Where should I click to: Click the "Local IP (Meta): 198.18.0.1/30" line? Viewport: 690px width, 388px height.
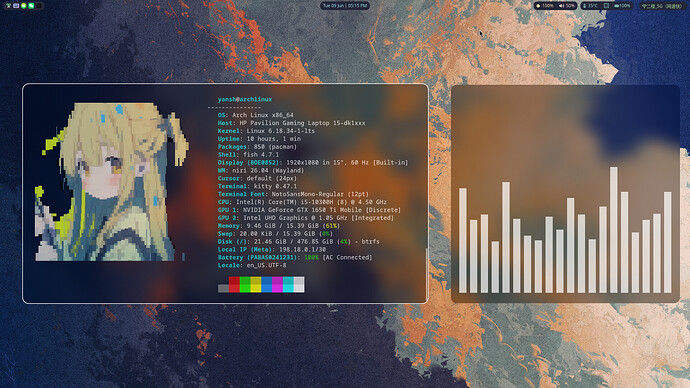(x=272, y=250)
